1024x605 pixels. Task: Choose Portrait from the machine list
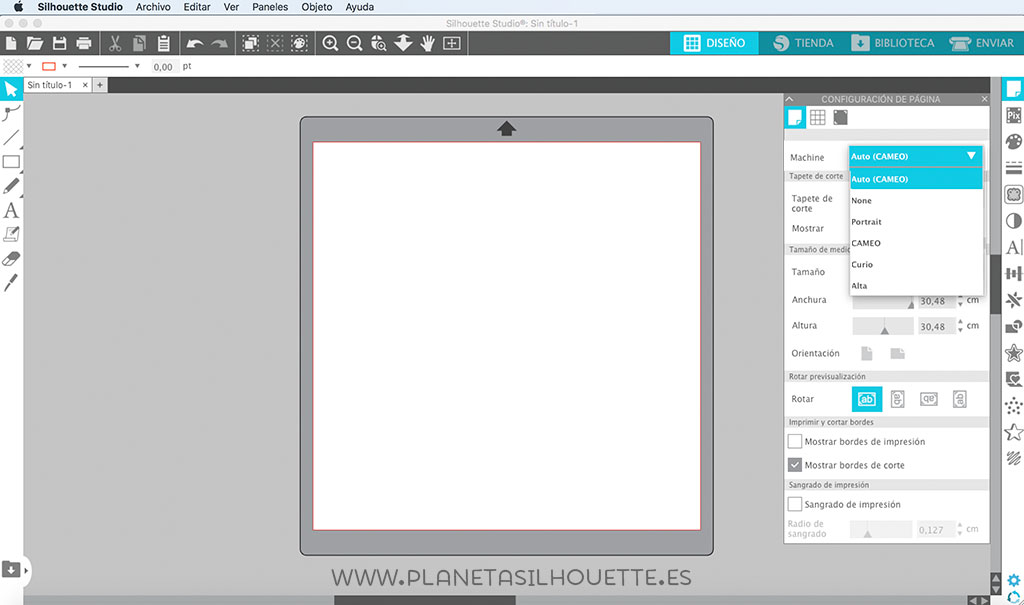(x=916, y=222)
